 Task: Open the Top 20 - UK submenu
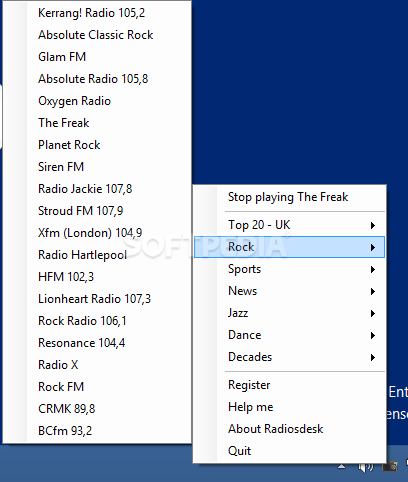[x=289, y=225]
